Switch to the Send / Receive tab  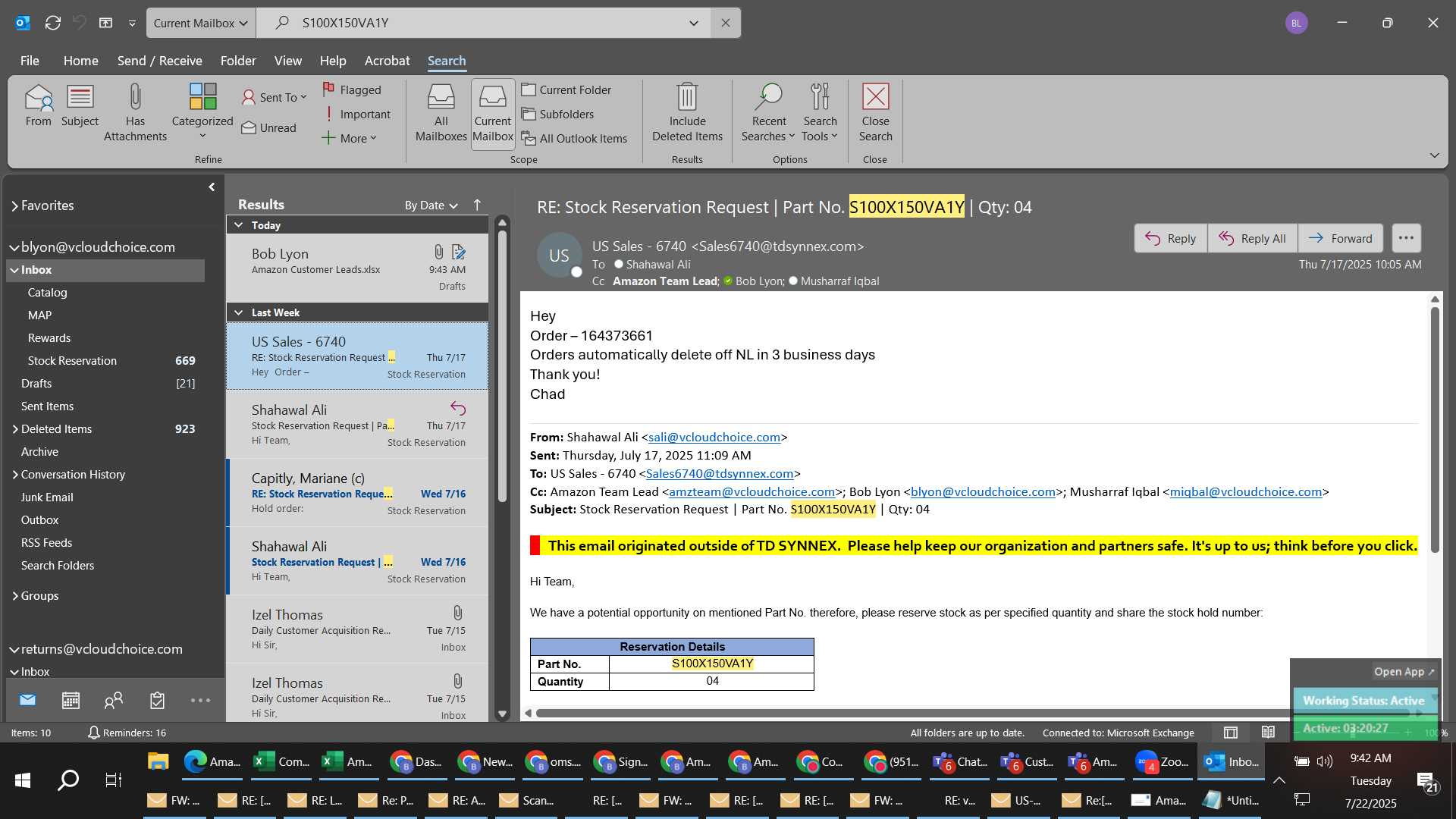coord(159,61)
